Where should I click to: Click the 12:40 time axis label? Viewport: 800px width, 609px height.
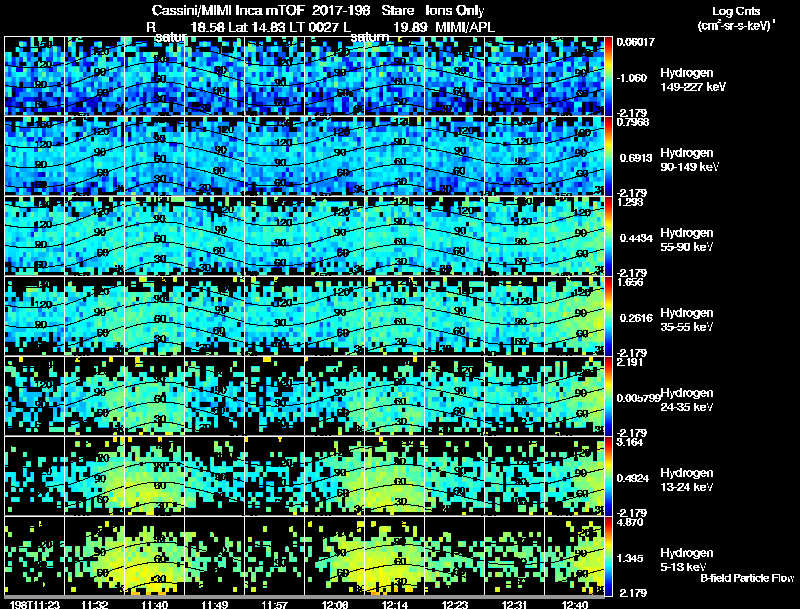pyautogui.click(x=574, y=604)
